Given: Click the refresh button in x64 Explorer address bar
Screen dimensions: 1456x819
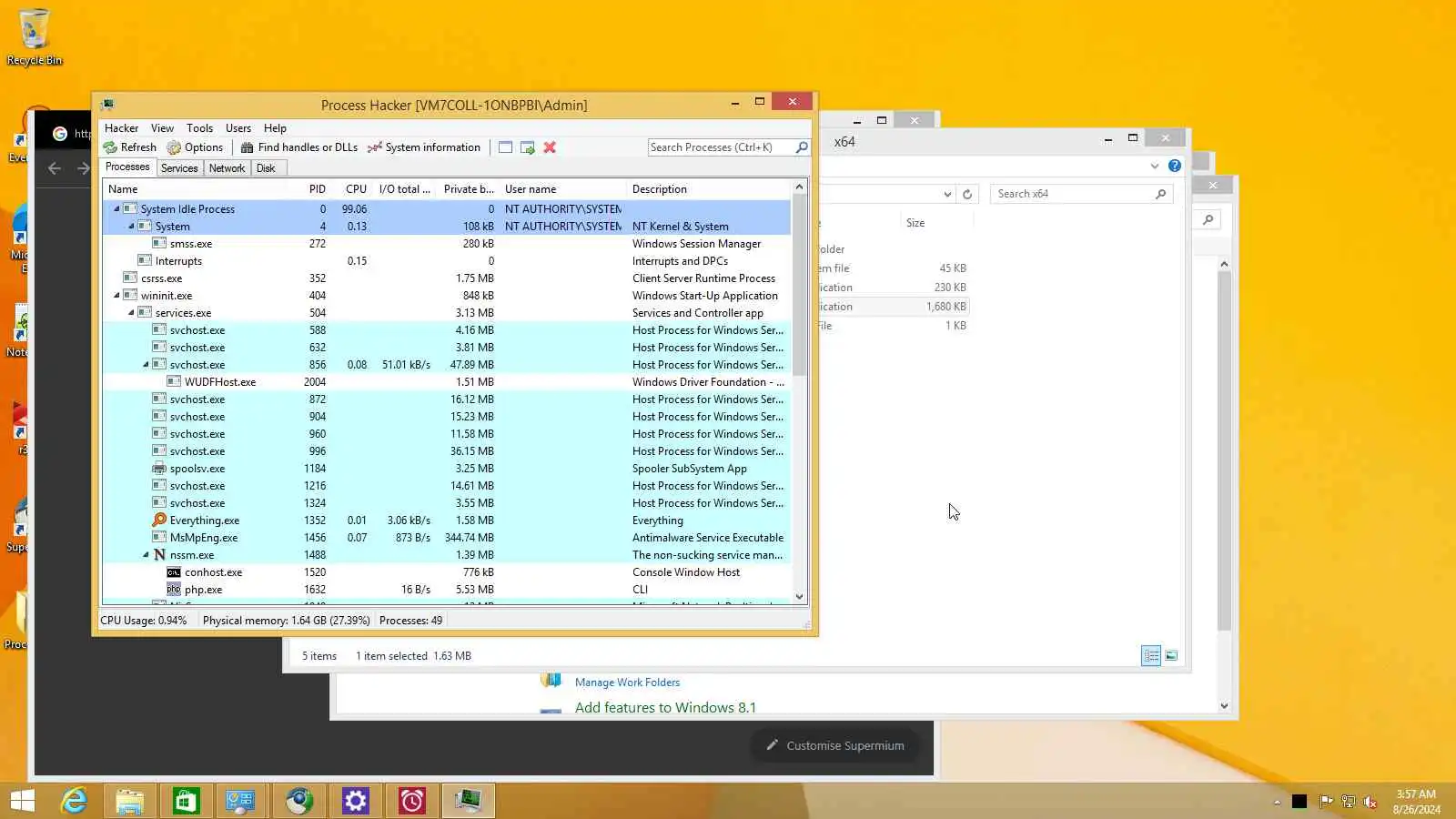Looking at the screenshot, I should (x=967, y=194).
